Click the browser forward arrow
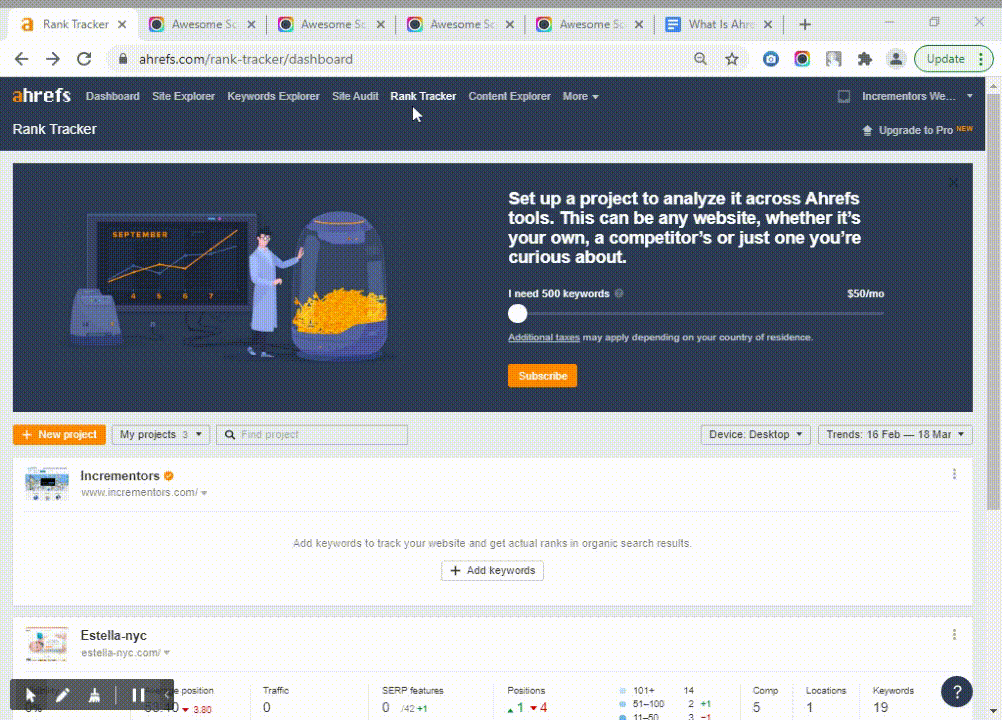The image size is (1002, 720). [x=53, y=59]
